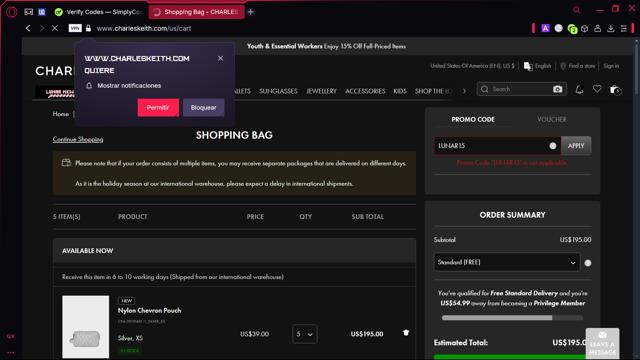Open the Jewellery menu category
The height and width of the screenshot is (360, 640).
(321, 91)
